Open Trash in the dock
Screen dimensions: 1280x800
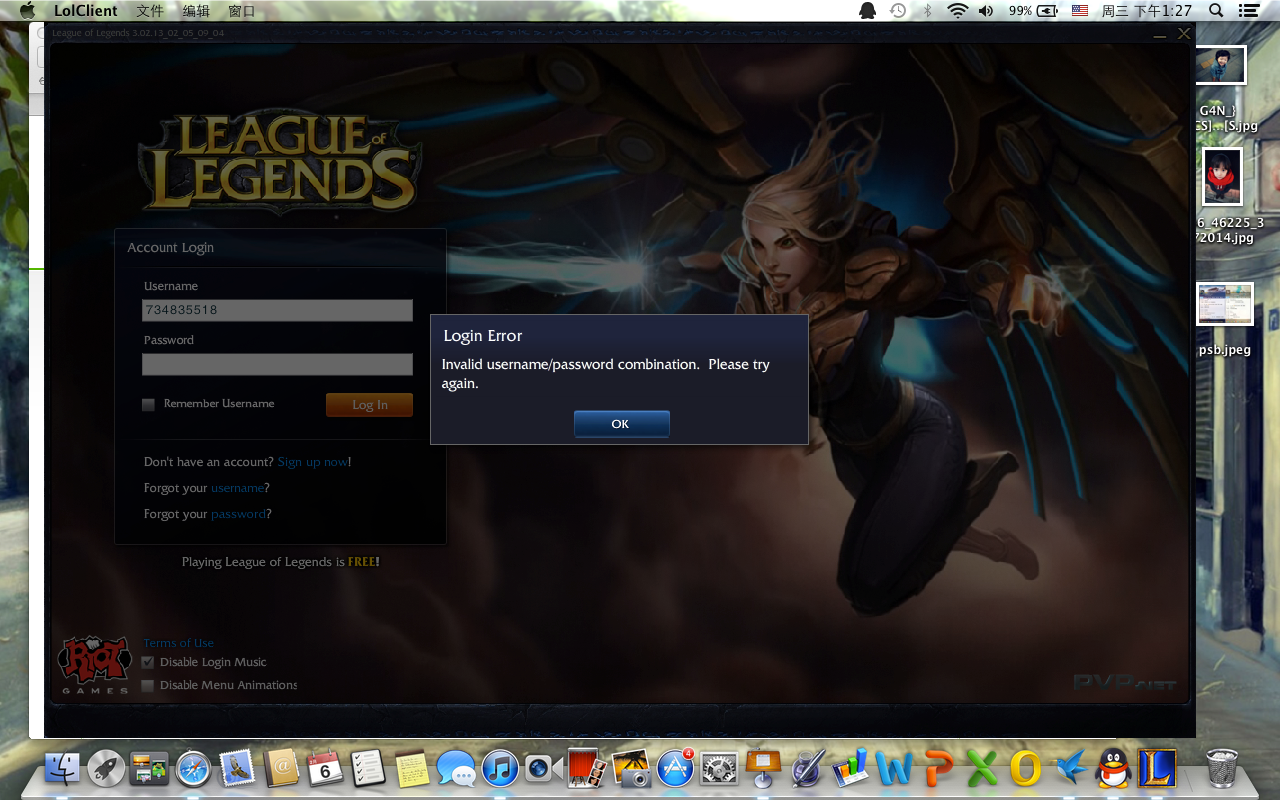point(1222,768)
